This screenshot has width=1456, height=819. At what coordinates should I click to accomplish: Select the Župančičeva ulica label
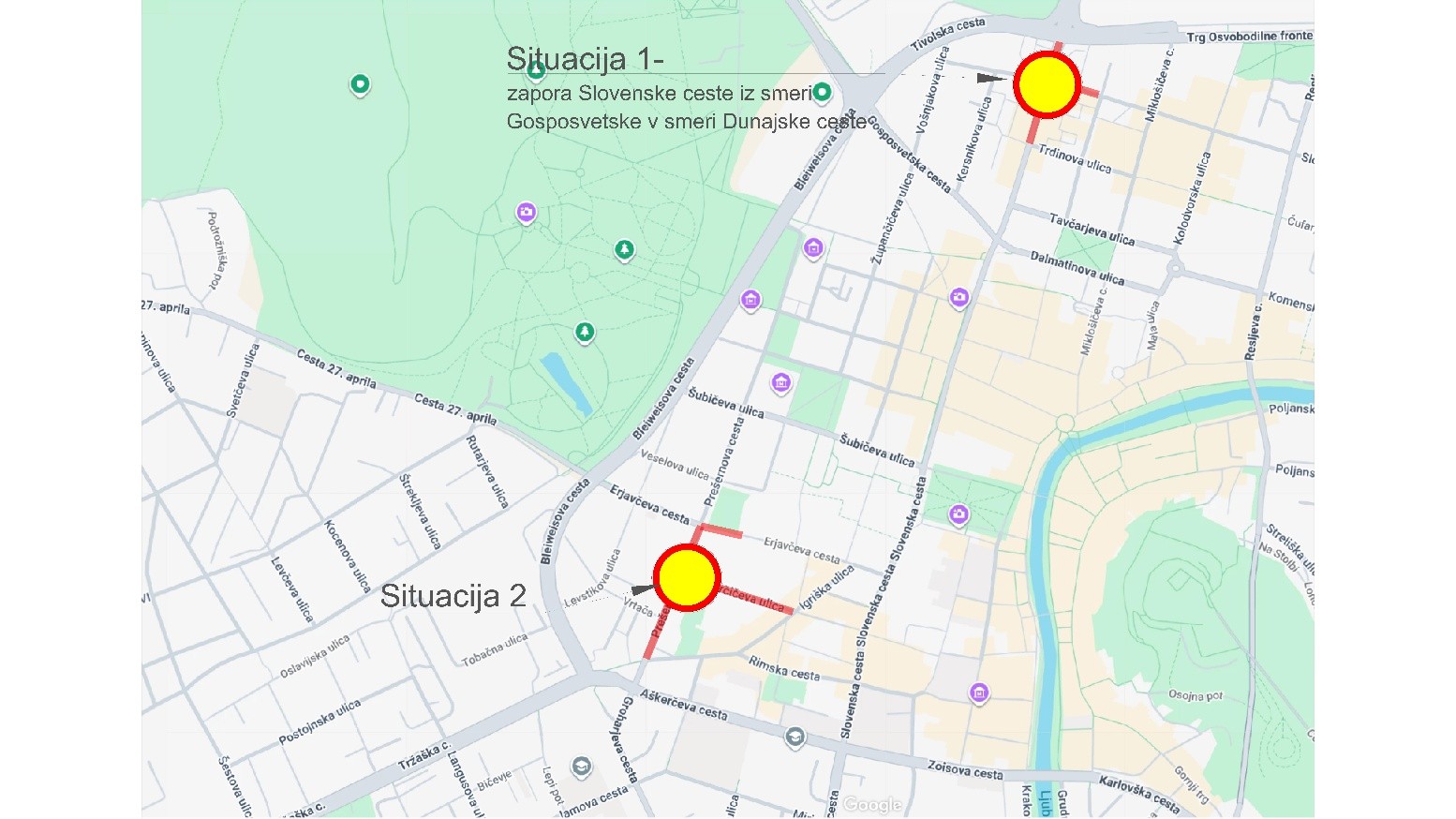[x=892, y=217]
